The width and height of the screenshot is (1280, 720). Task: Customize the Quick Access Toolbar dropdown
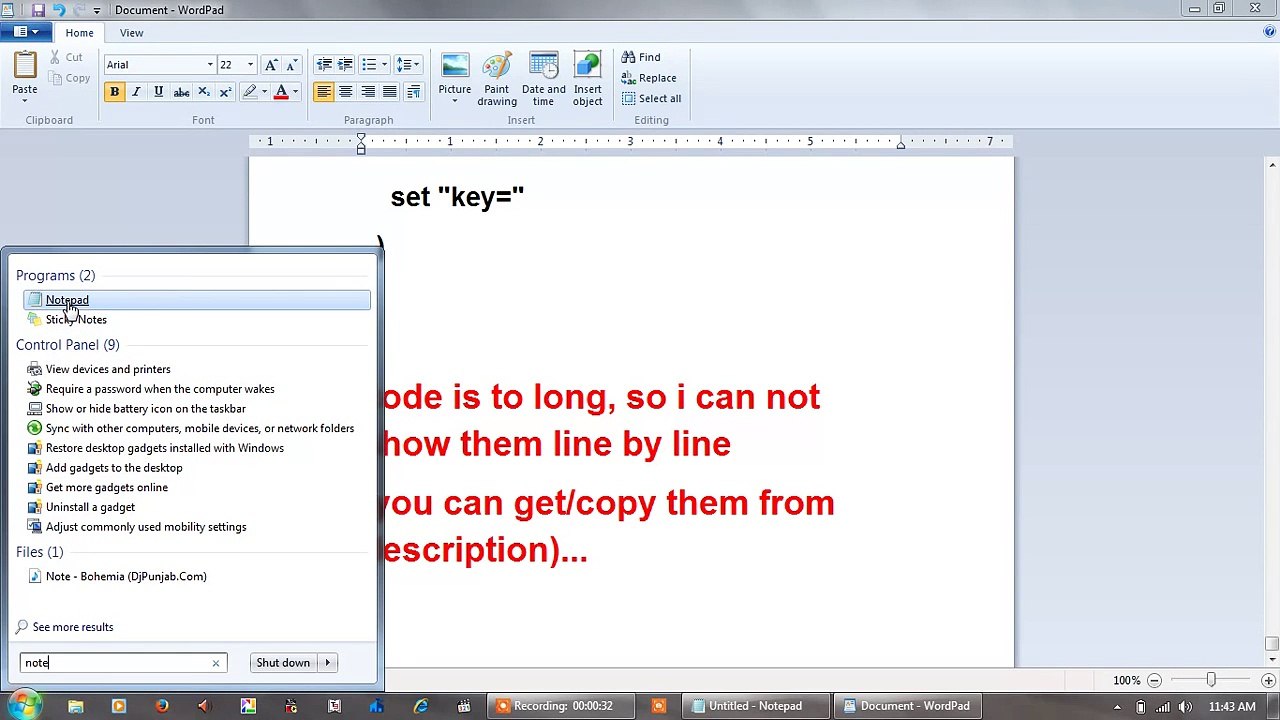[x=97, y=10]
